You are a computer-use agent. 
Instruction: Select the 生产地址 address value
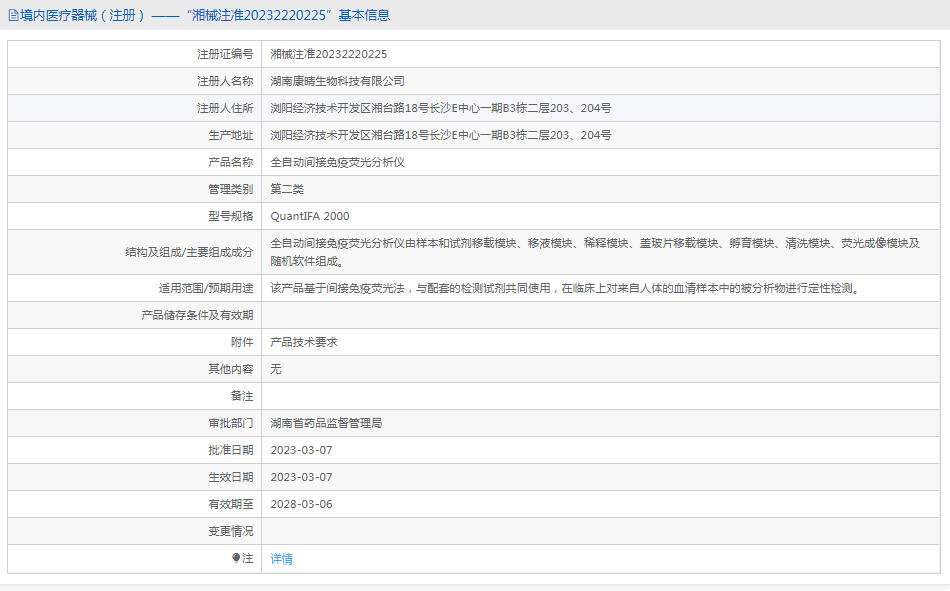coord(440,135)
